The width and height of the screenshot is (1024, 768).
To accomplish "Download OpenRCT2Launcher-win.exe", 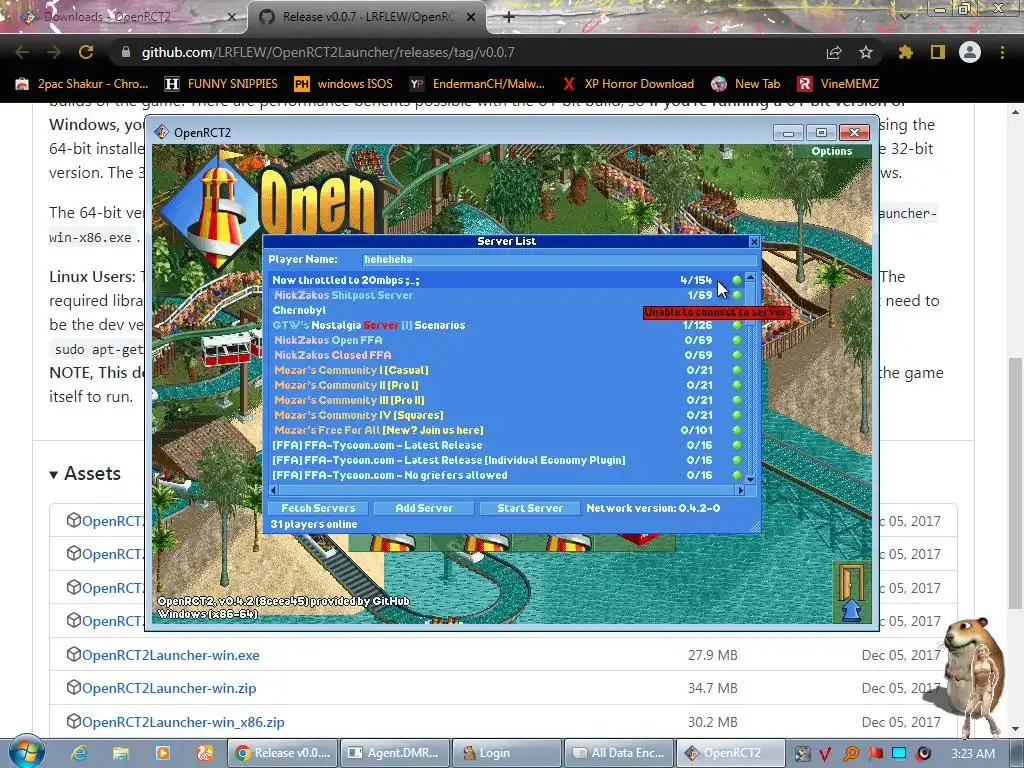I will coord(170,655).
